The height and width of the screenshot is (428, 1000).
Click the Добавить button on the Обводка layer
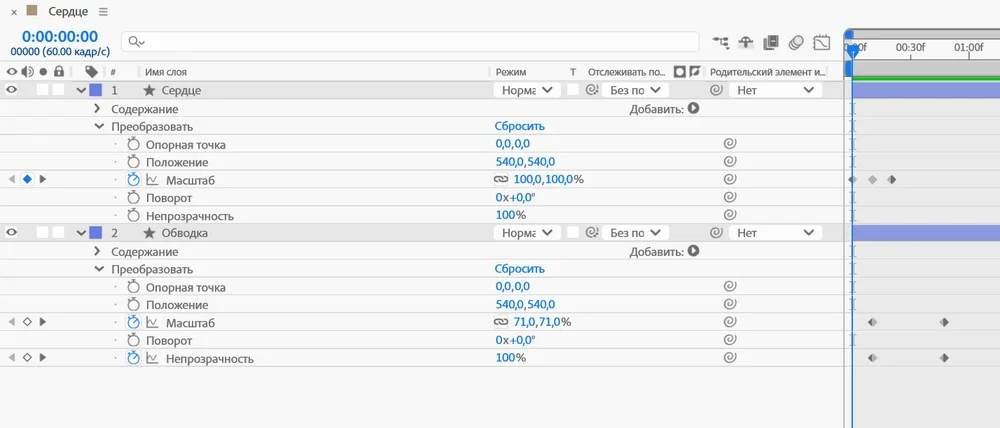point(692,251)
